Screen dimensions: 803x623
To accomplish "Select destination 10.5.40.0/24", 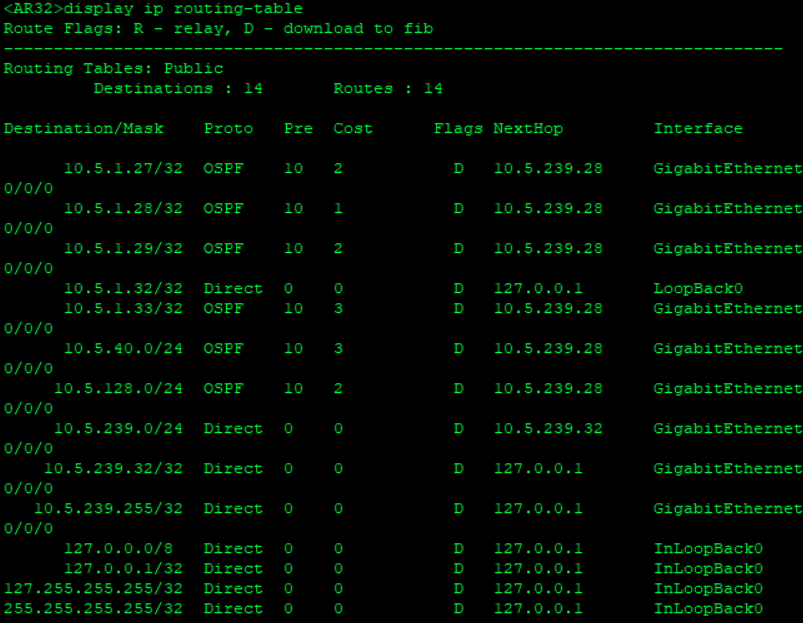I will [123, 348].
